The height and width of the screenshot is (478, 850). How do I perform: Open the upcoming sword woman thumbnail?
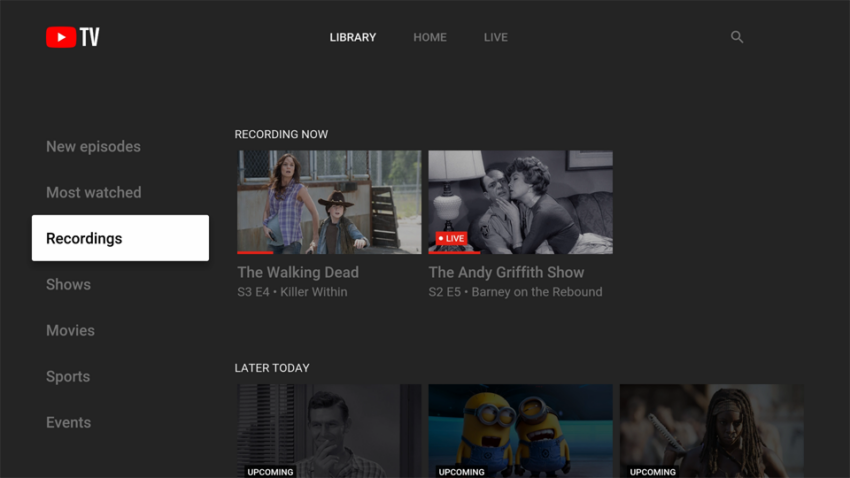[x=712, y=431]
